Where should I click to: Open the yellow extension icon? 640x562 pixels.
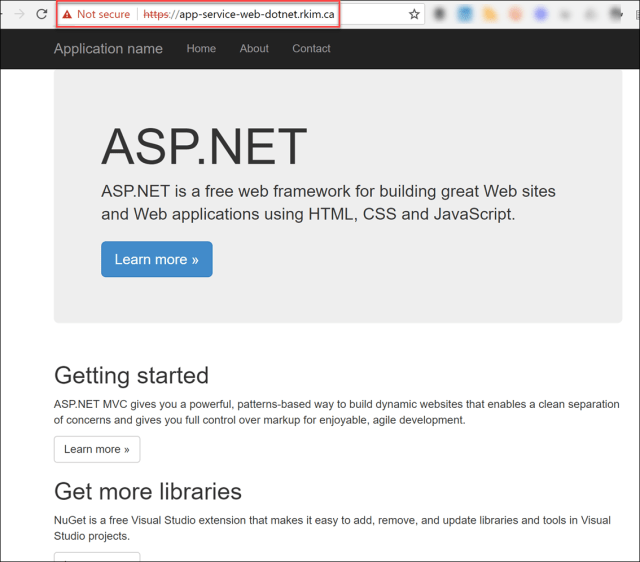pyautogui.click(x=491, y=15)
